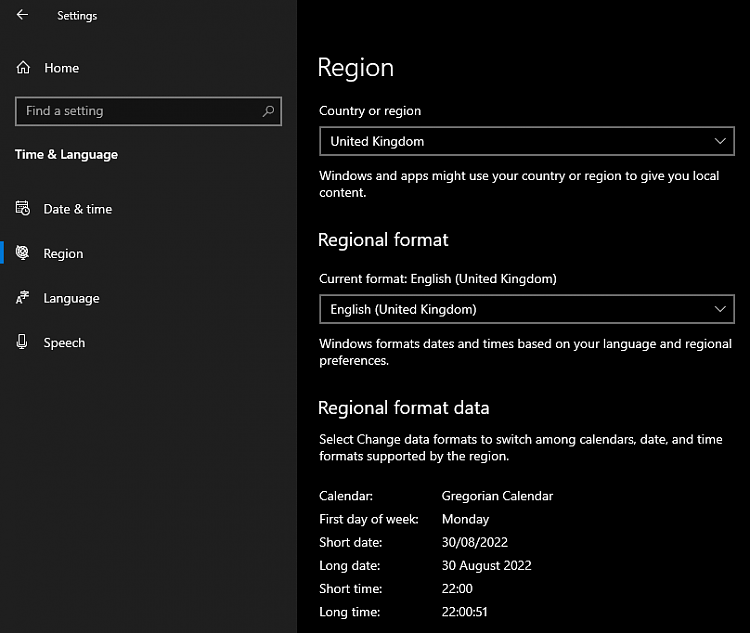
Task: Click the Region page title
Action: [355, 67]
